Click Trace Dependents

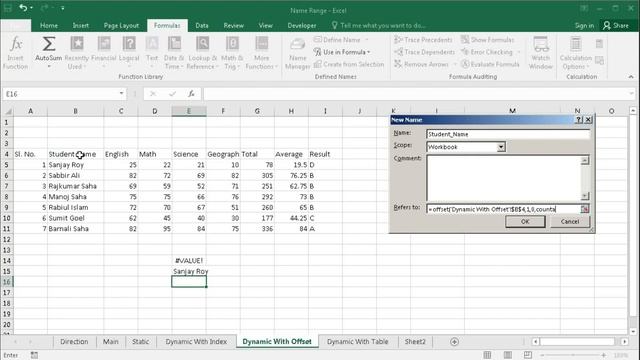click(424, 52)
